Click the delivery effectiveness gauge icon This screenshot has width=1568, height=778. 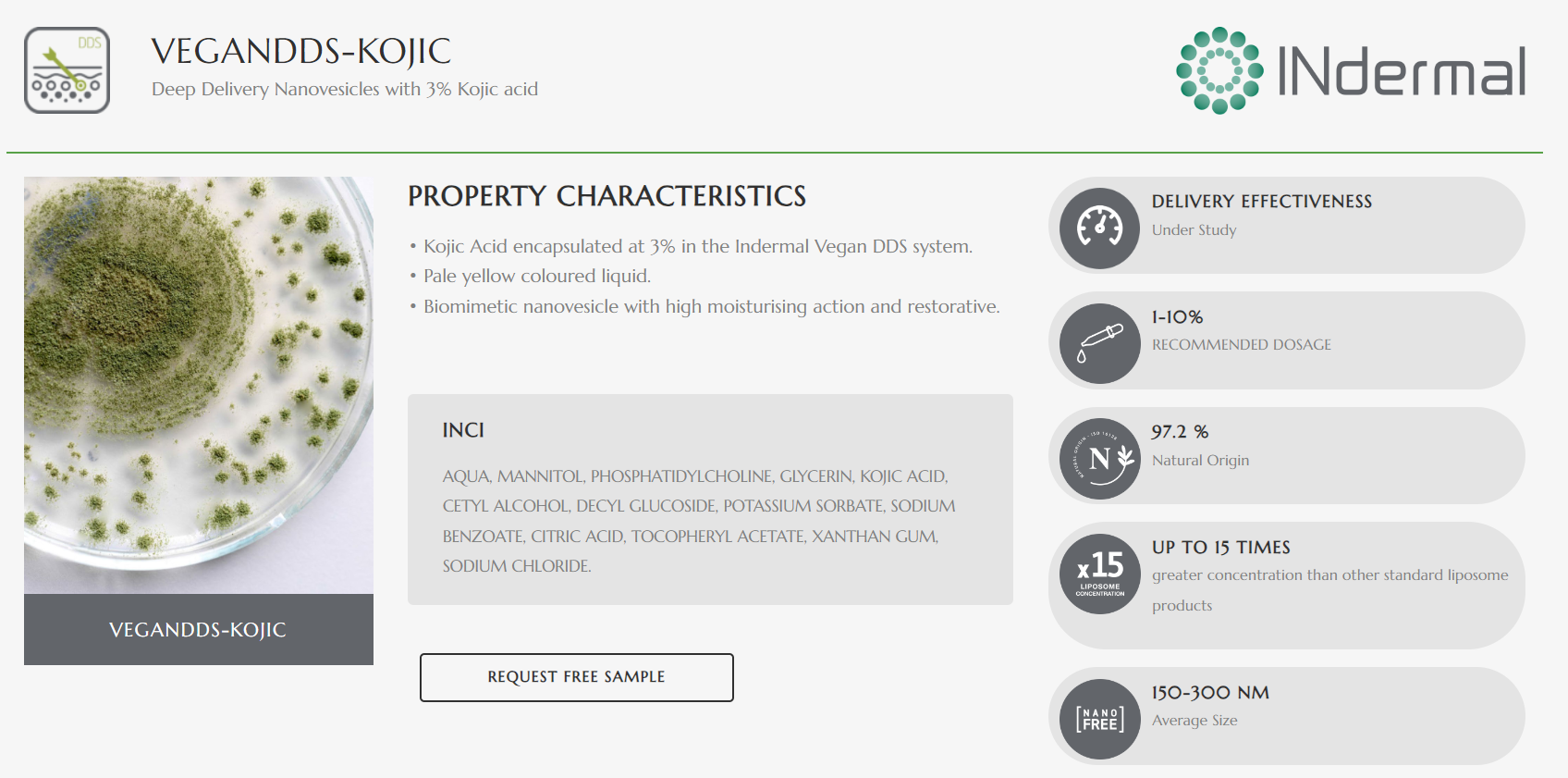click(1099, 228)
